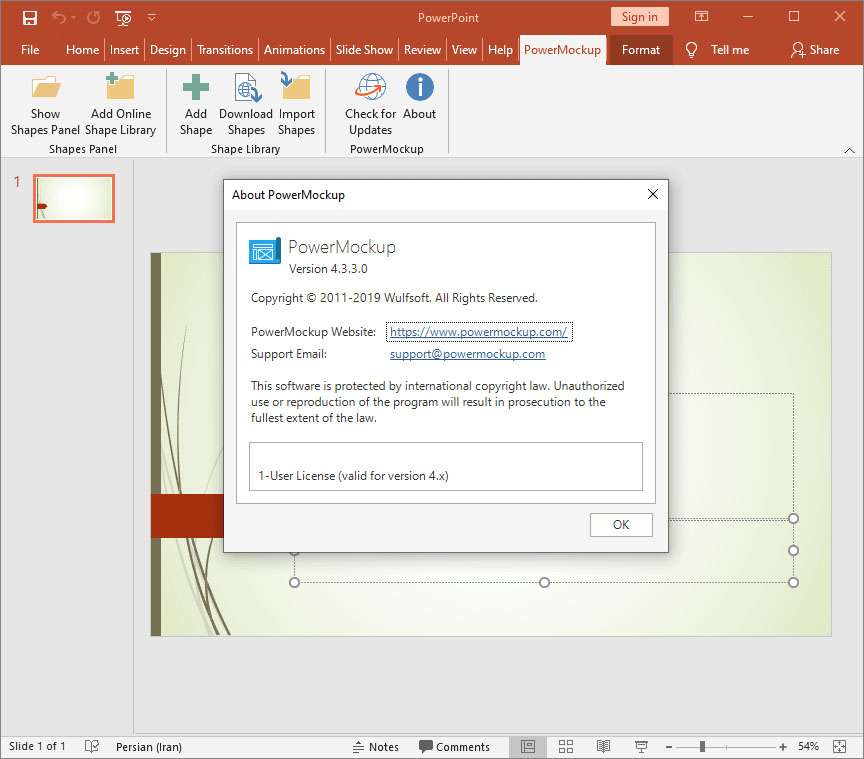Viewport: 864px width, 759px height.
Task: Open the powermockup.com website link
Action: click(x=478, y=332)
